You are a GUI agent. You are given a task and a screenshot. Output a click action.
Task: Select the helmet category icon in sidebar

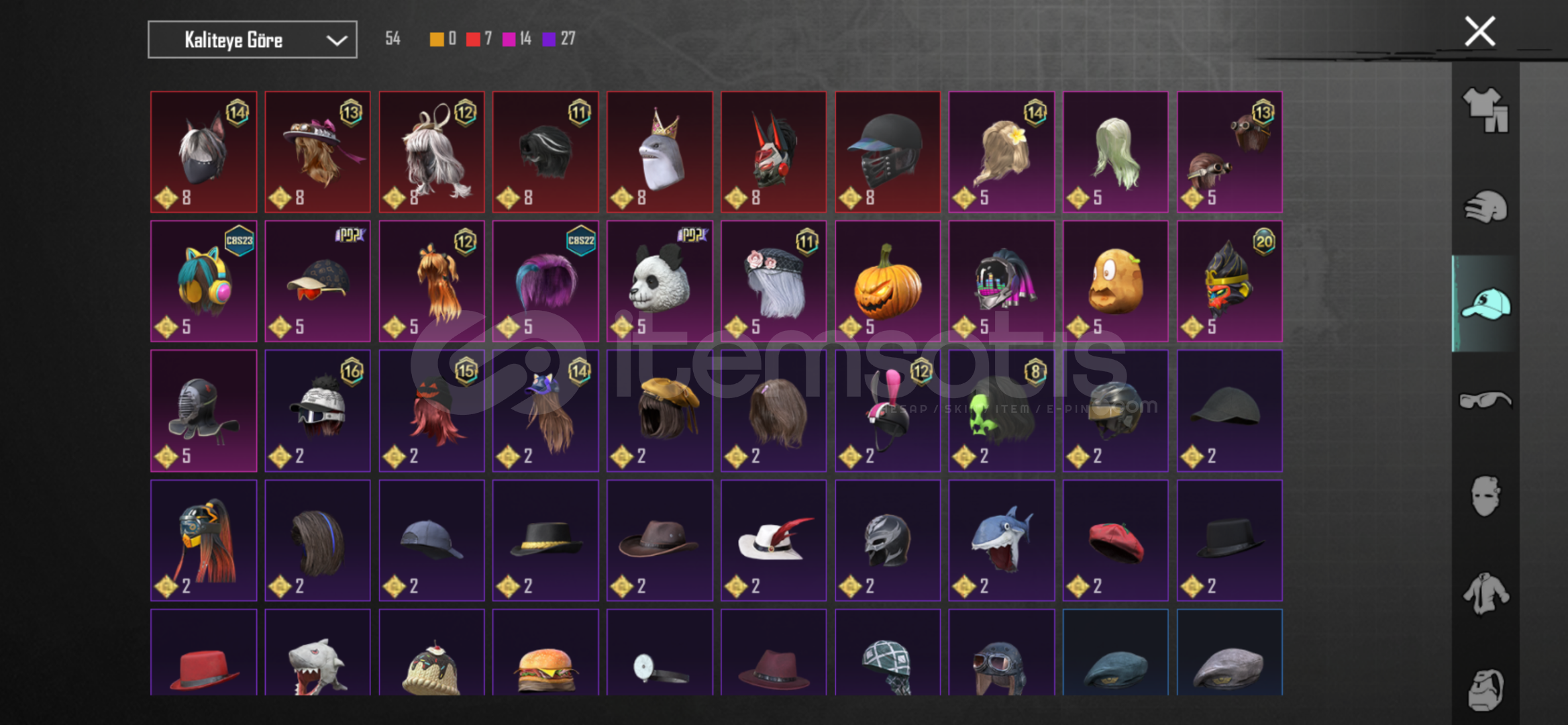tap(1485, 206)
